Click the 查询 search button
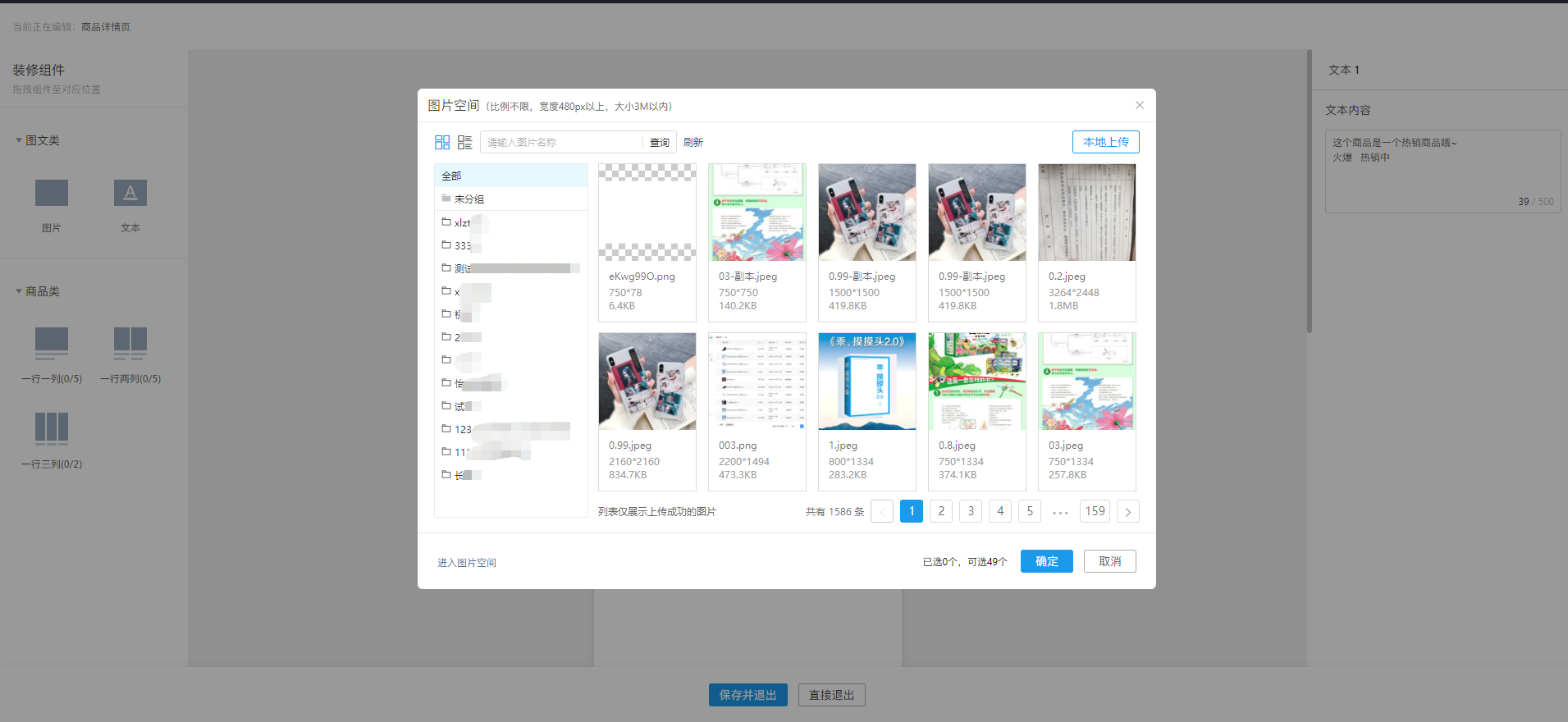Viewport: 1568px width, 722px height. (x=660, y=142)
